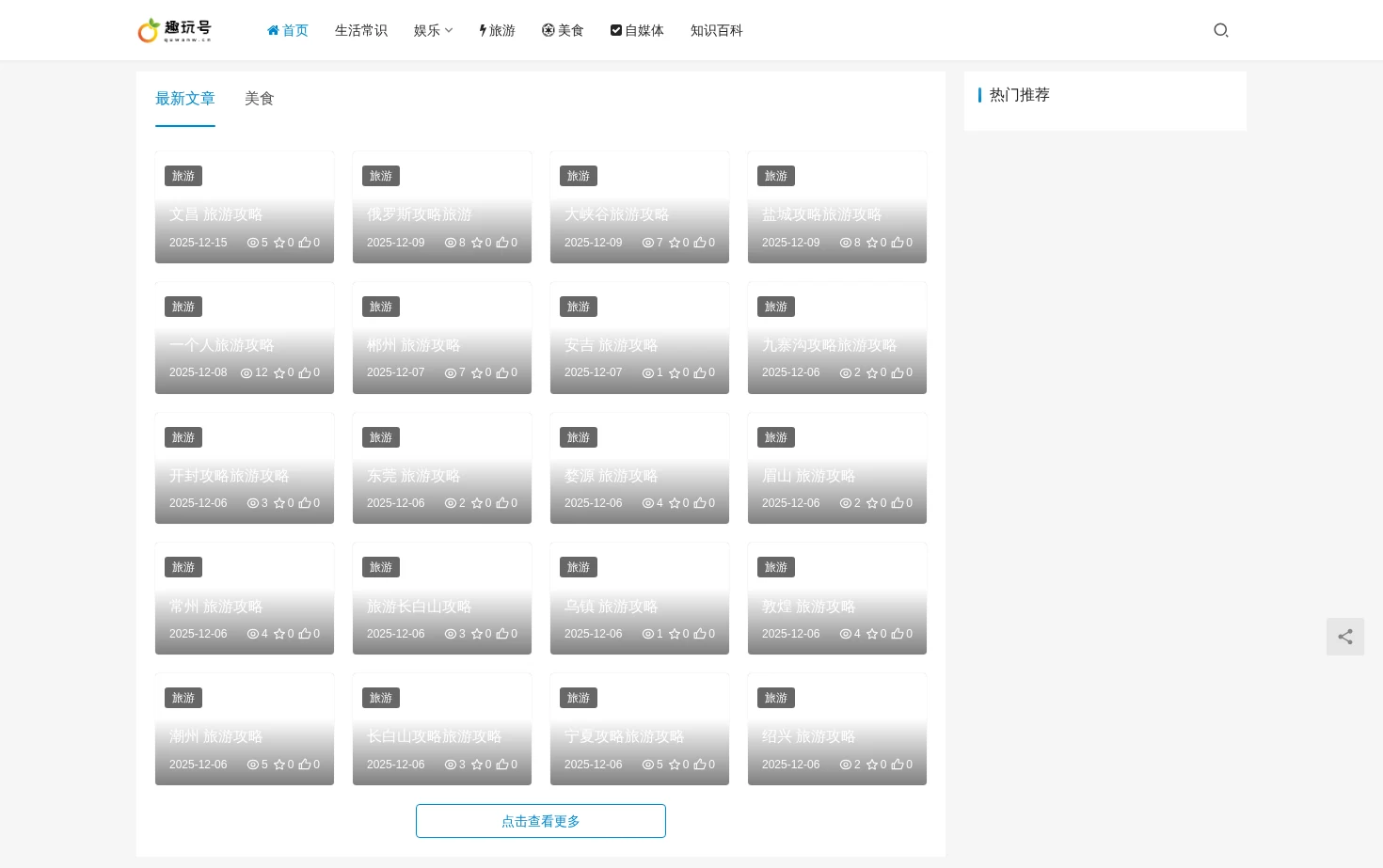Open 知识百科 navigation item
The image size is (1383, 868).
717,30
